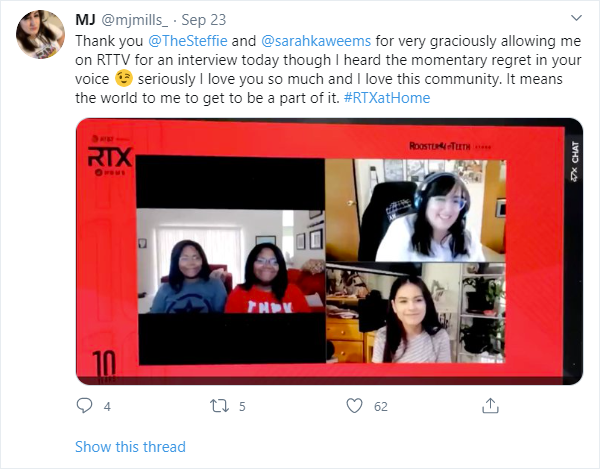Screen dimensions: 600x469
Task: Open the @sarahkaweems mention link
Action: 316,41
